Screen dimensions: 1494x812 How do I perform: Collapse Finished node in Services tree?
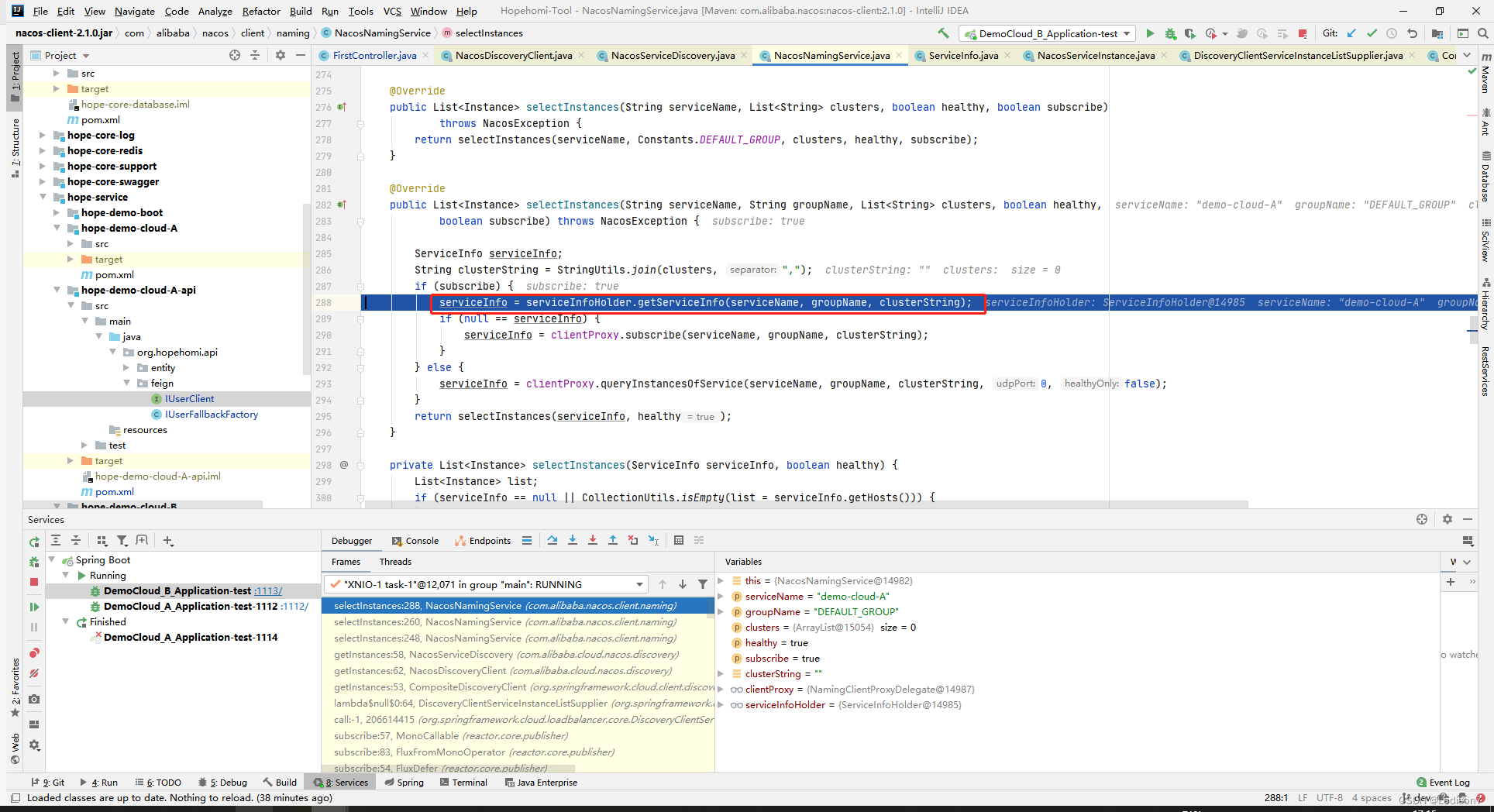point(66,621)
